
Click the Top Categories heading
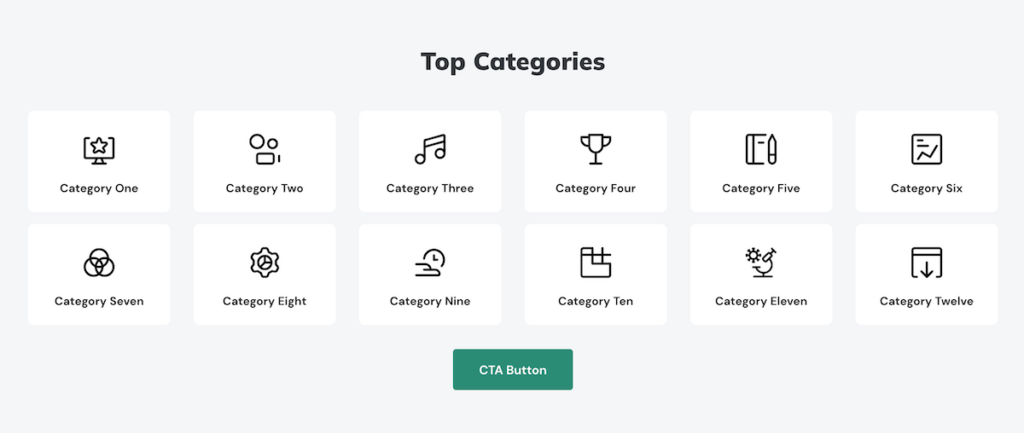click(x=512, y=62)
